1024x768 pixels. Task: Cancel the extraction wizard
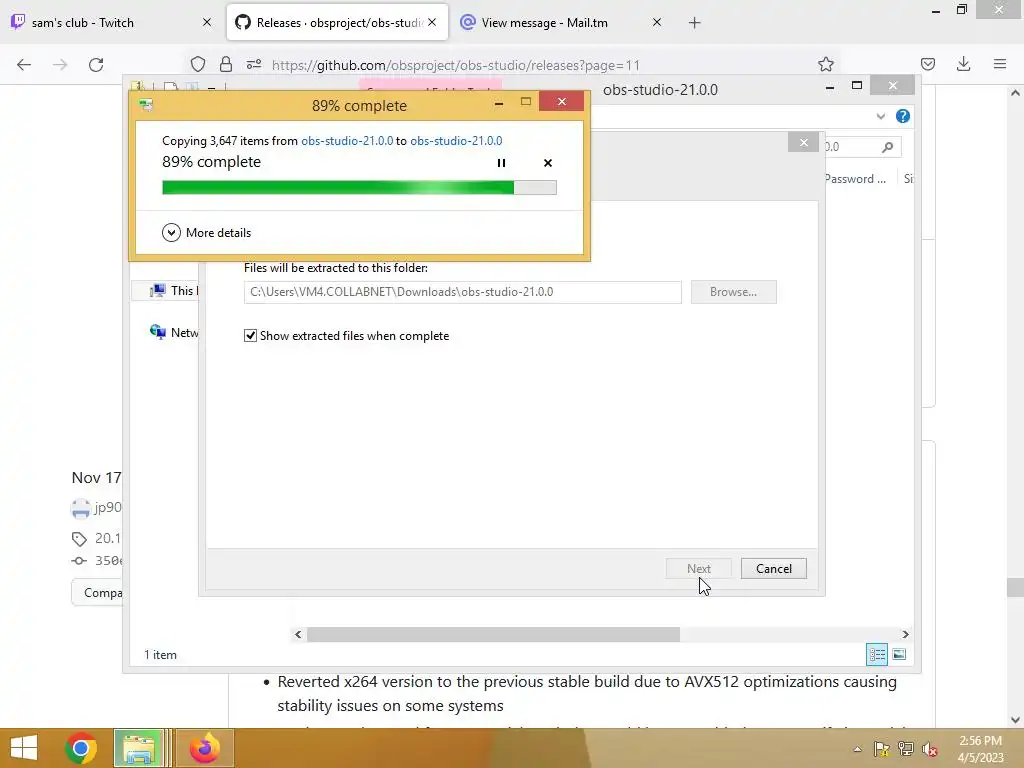774,569
